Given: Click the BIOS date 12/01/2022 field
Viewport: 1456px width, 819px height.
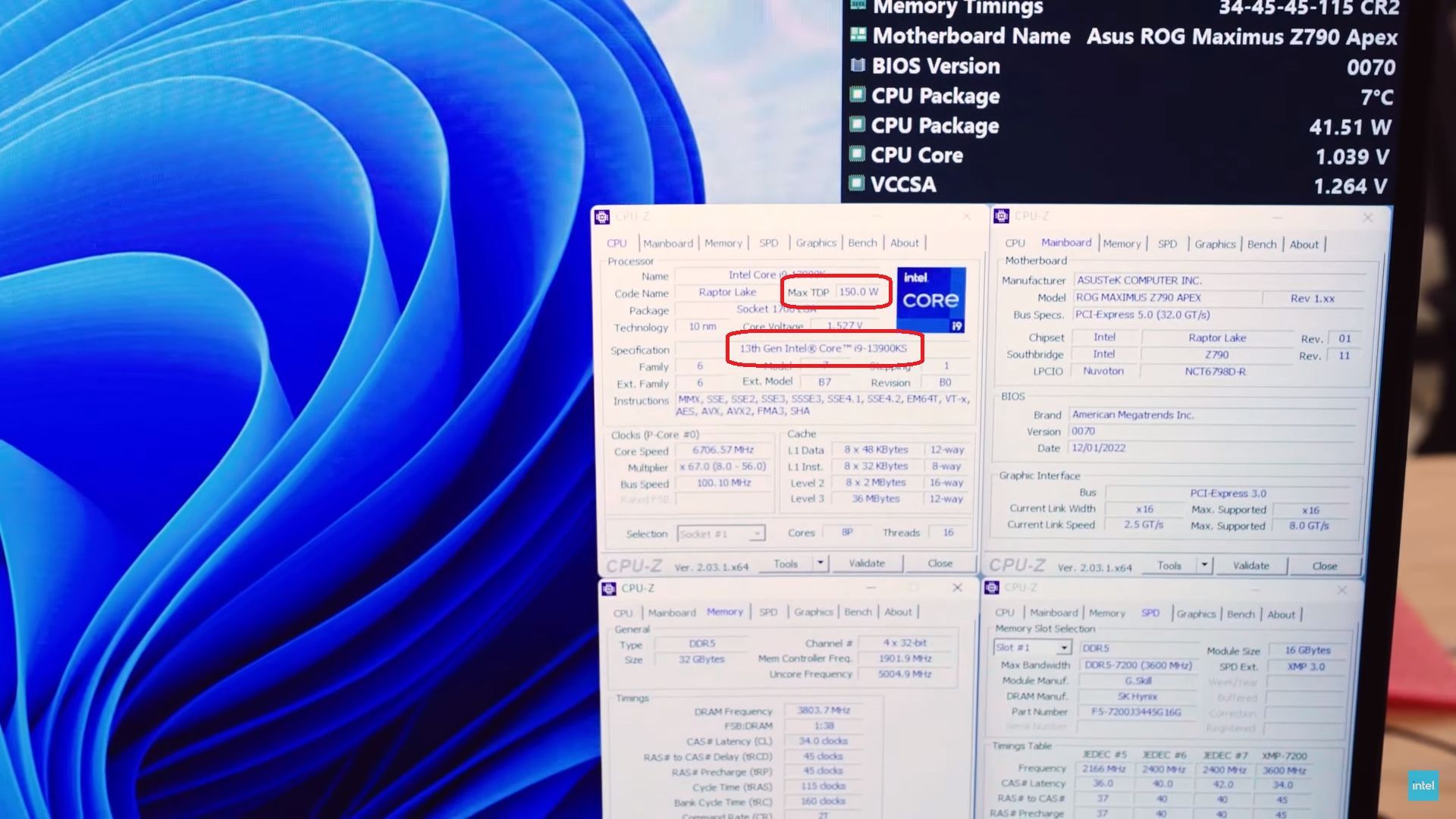Looking at the screenshot, I should pos(1212,448).
